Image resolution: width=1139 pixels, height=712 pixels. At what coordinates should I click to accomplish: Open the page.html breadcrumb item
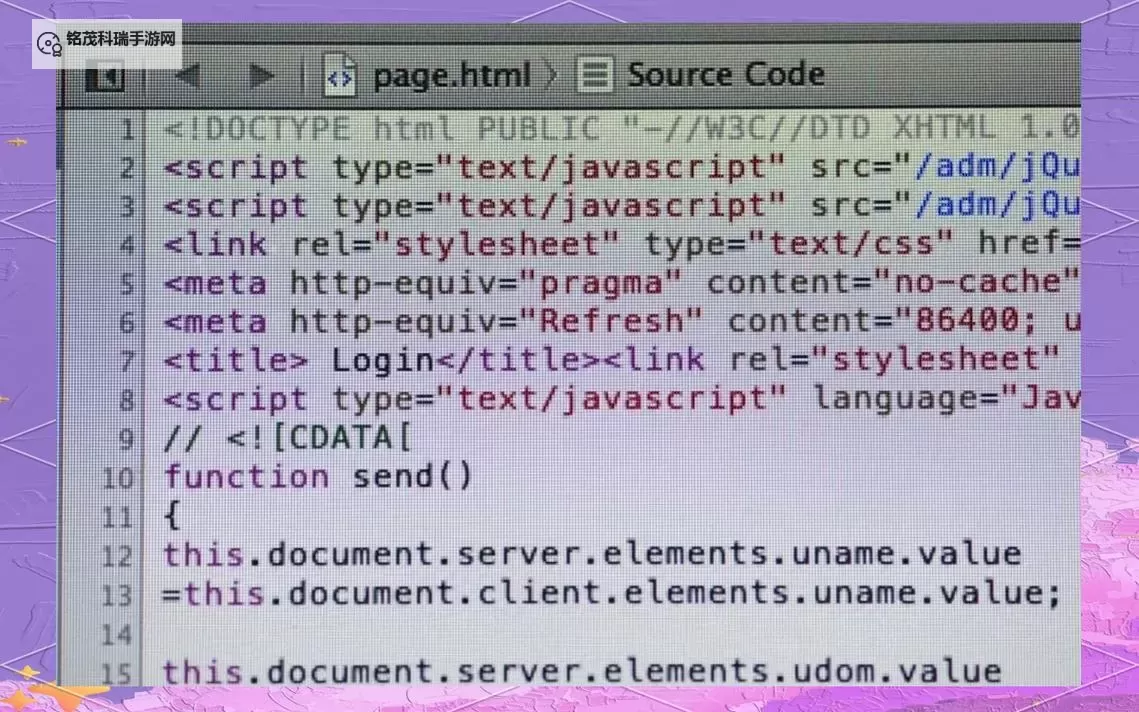[x=450, y=76]
